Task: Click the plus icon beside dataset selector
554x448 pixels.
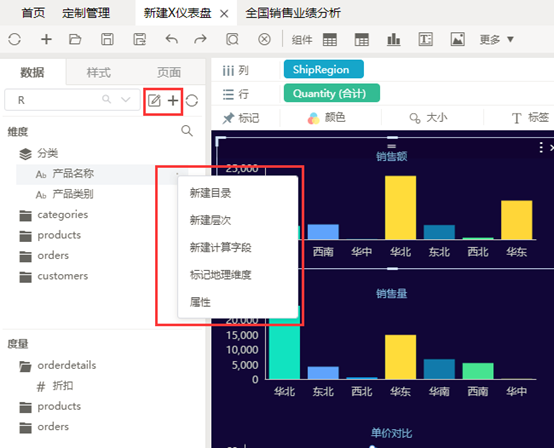Action: coord(173,101)
